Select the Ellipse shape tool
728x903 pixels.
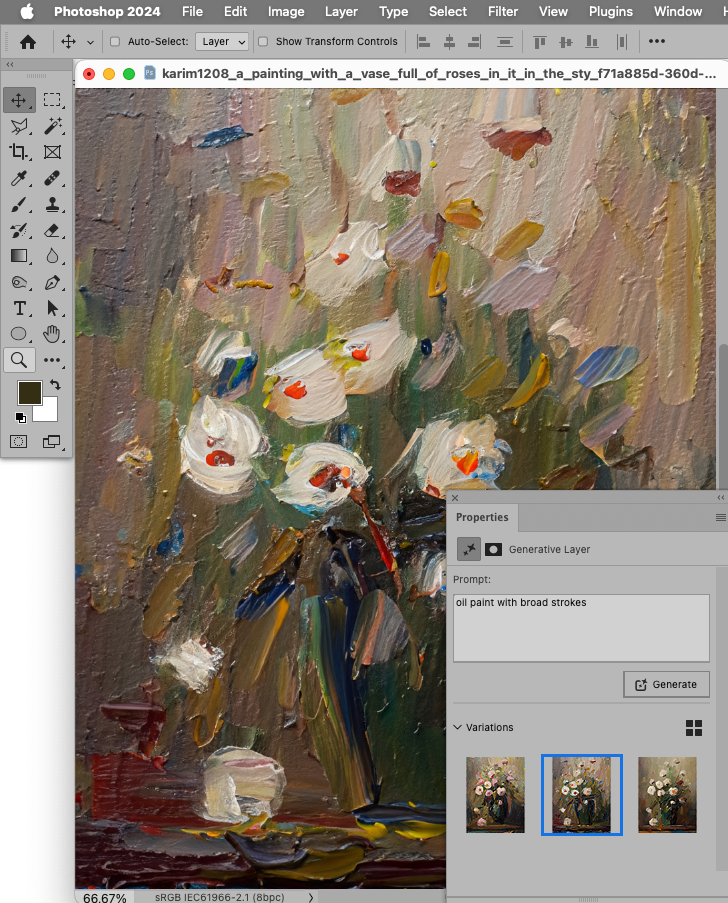(19, 334)
